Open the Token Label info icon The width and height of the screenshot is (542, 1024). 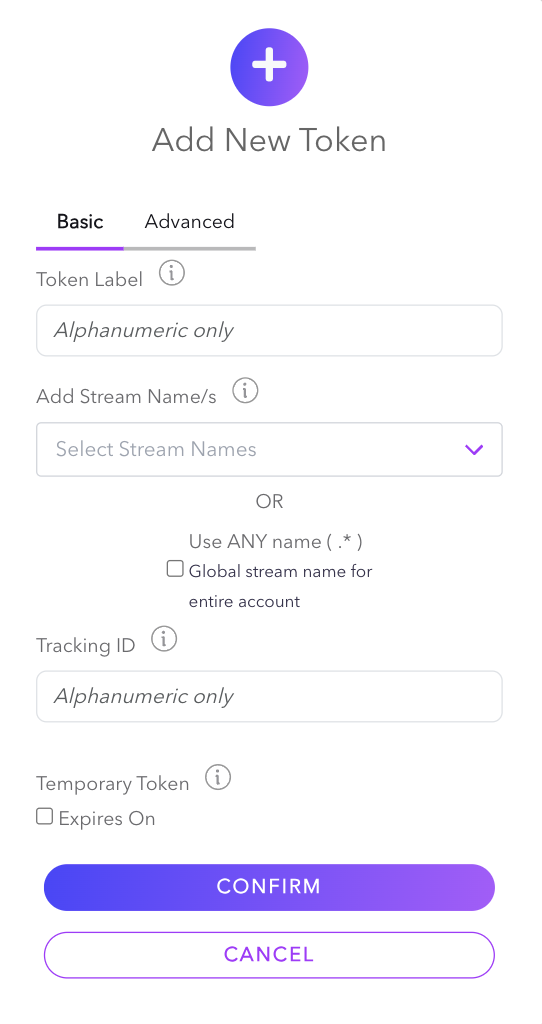(x=172, y=274)
